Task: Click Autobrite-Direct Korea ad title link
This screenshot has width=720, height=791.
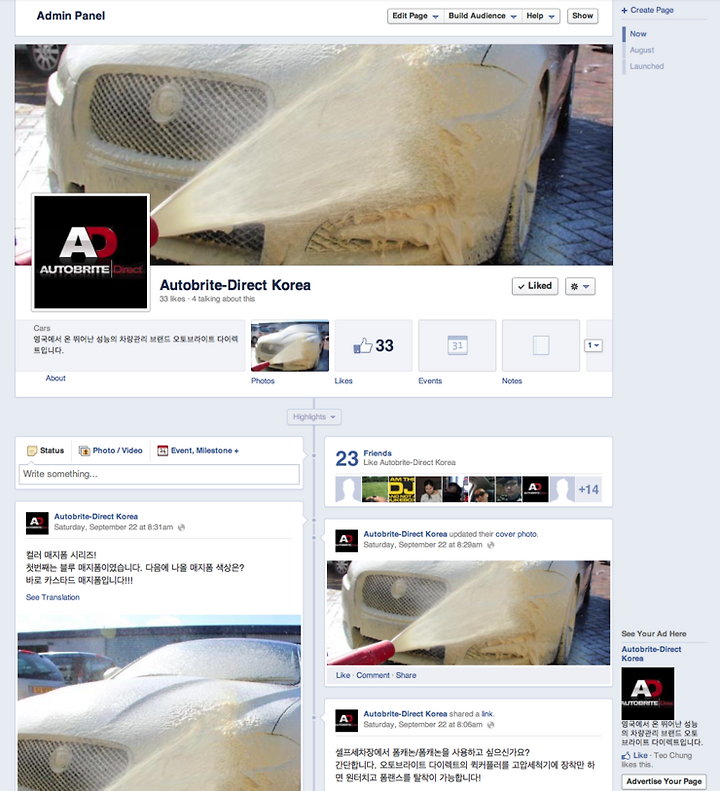Action: coord(651,654)
